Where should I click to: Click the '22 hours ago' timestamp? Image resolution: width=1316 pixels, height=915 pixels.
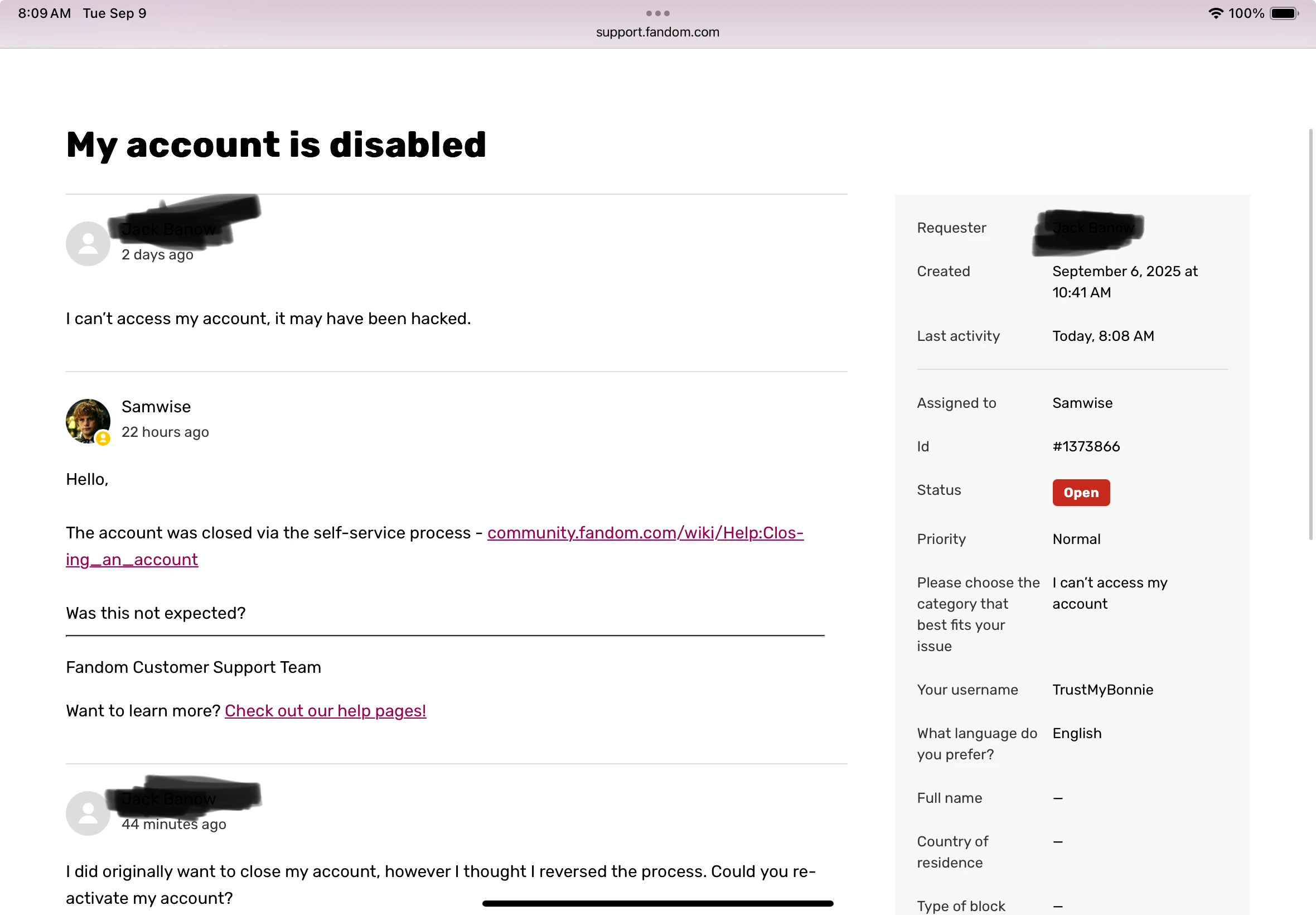point(165,432)
